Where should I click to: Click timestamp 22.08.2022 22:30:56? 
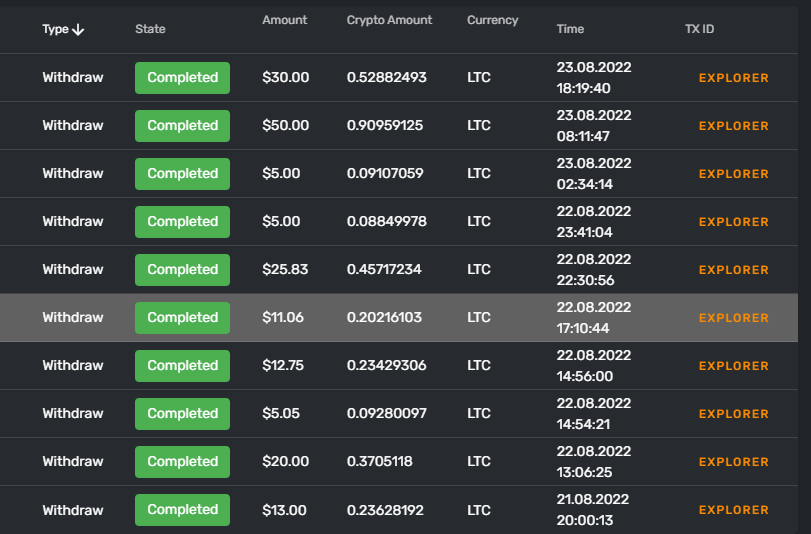pyautogui.click(x=594, y=270)
